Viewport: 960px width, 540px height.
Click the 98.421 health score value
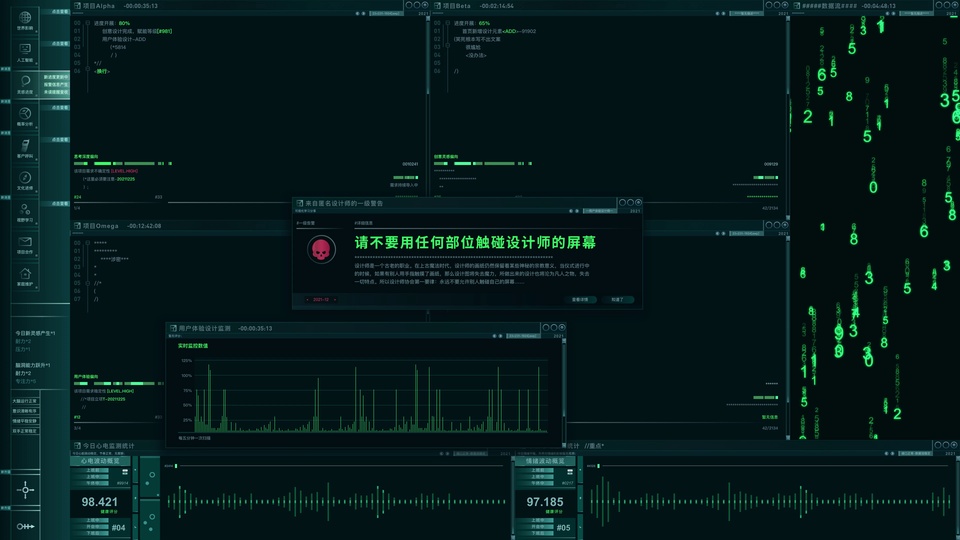click(100, 502)
